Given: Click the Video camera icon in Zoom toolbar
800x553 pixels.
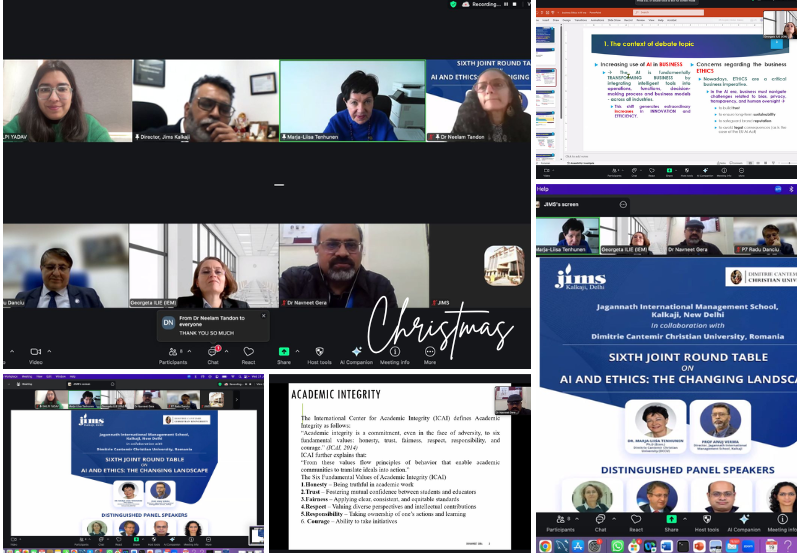Looking at the screenshot, I should tap(35, 352).
